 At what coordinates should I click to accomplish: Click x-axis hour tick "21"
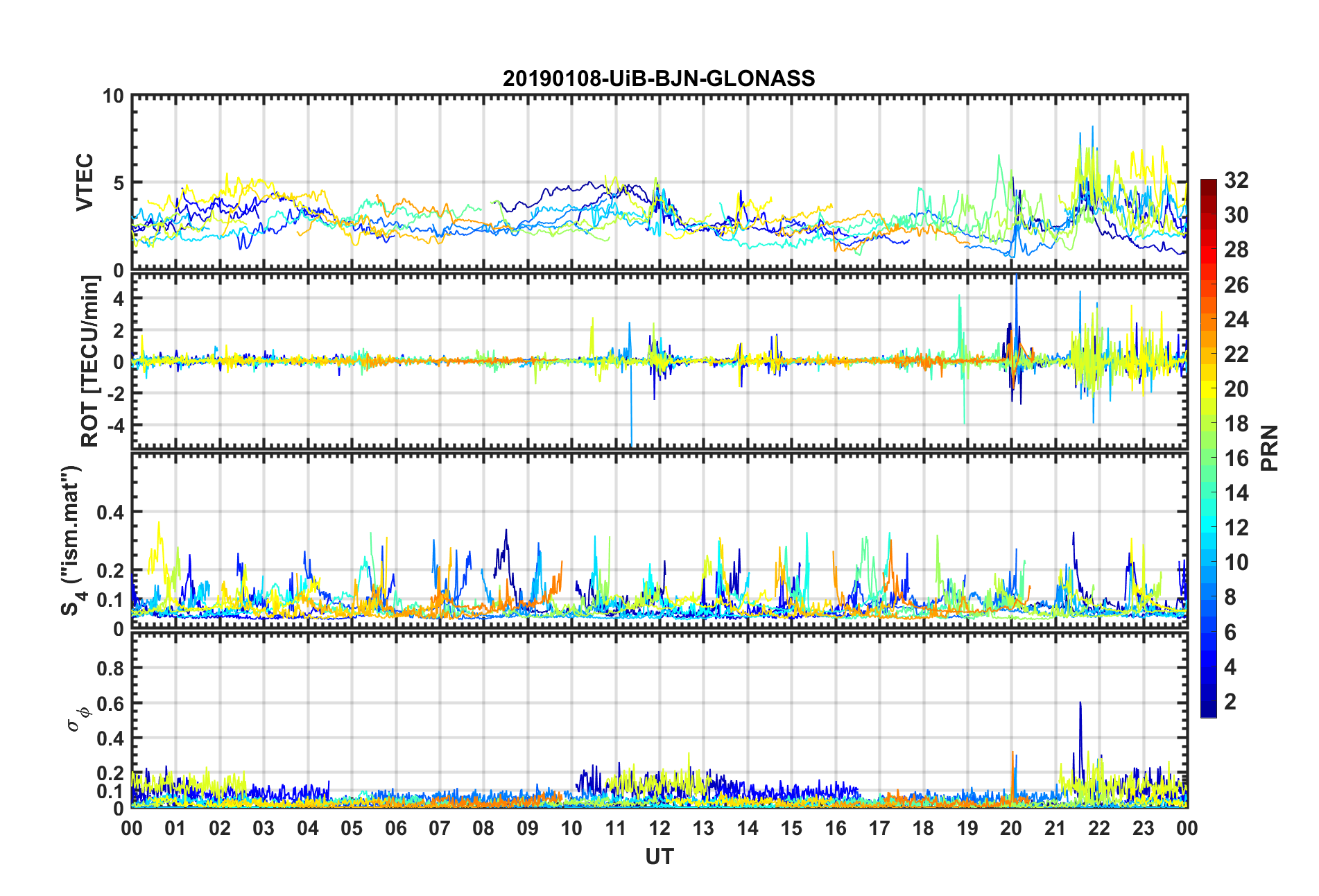pyautogui.click(x=1055, y=828)
